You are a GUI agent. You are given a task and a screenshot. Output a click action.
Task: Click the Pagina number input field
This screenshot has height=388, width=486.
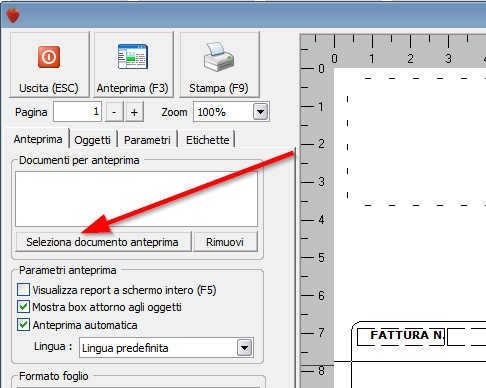pos(77,112)
